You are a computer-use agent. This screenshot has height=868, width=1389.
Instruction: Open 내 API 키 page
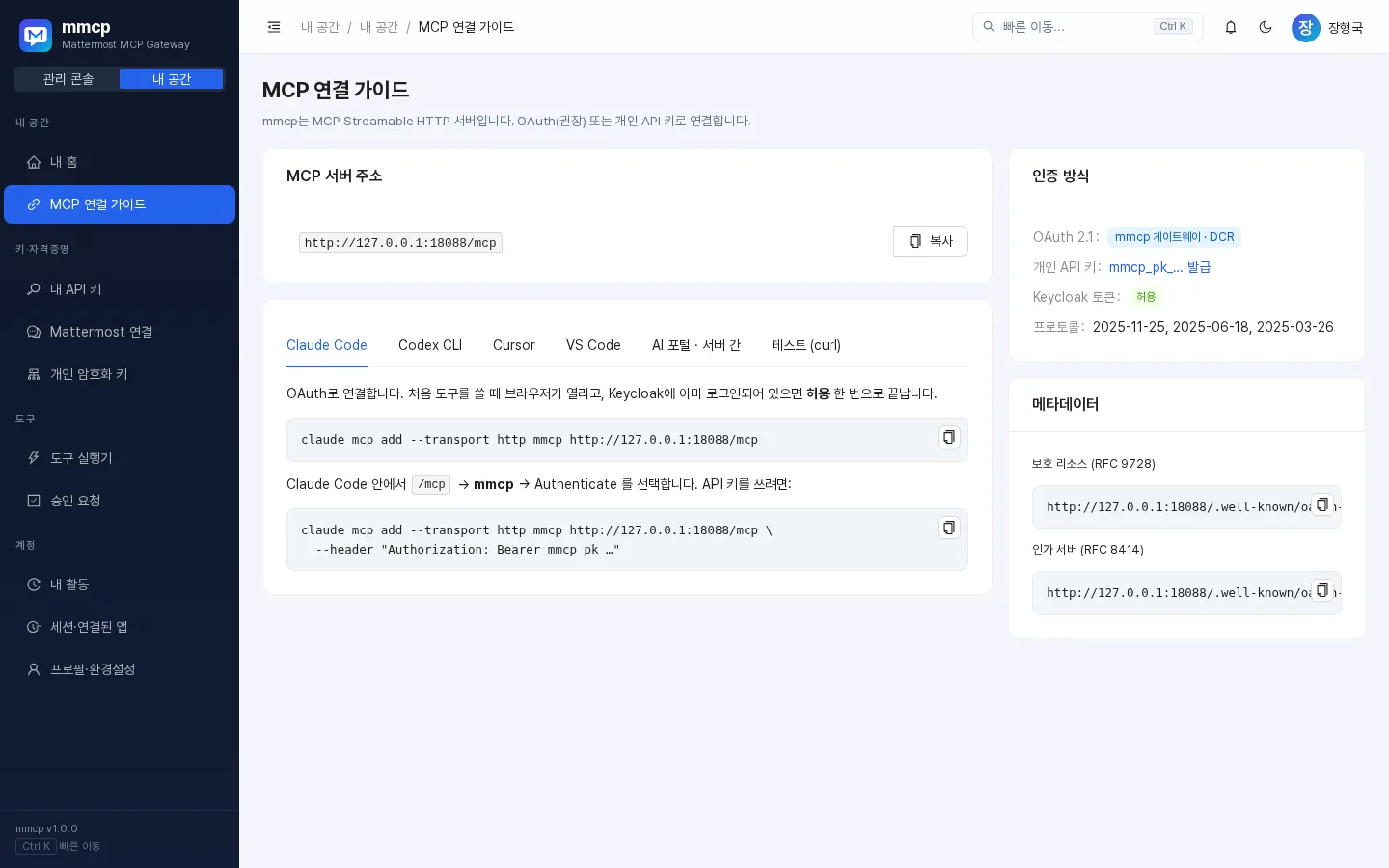120,289
